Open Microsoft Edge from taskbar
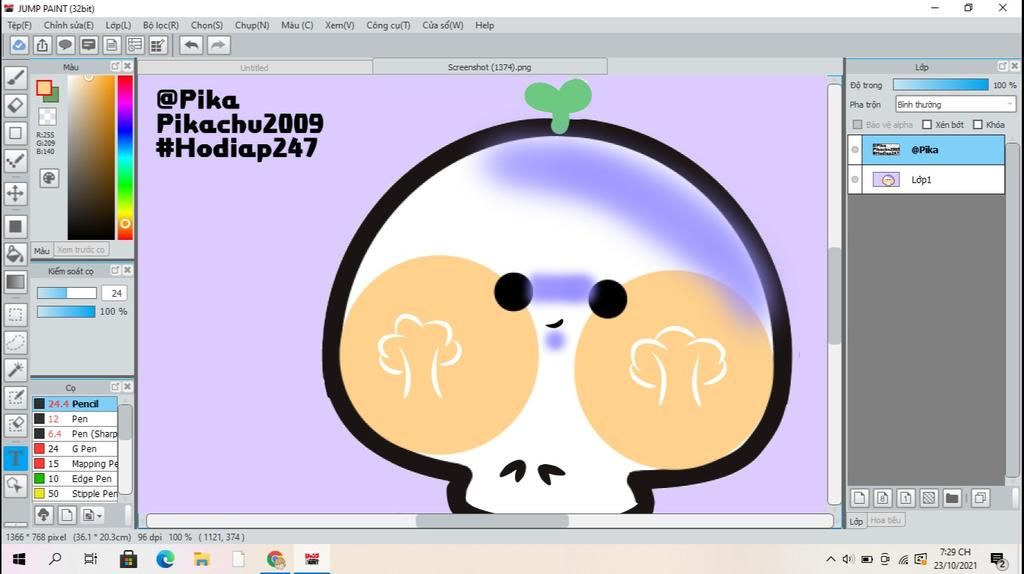1024x574 pixels. 165,559
